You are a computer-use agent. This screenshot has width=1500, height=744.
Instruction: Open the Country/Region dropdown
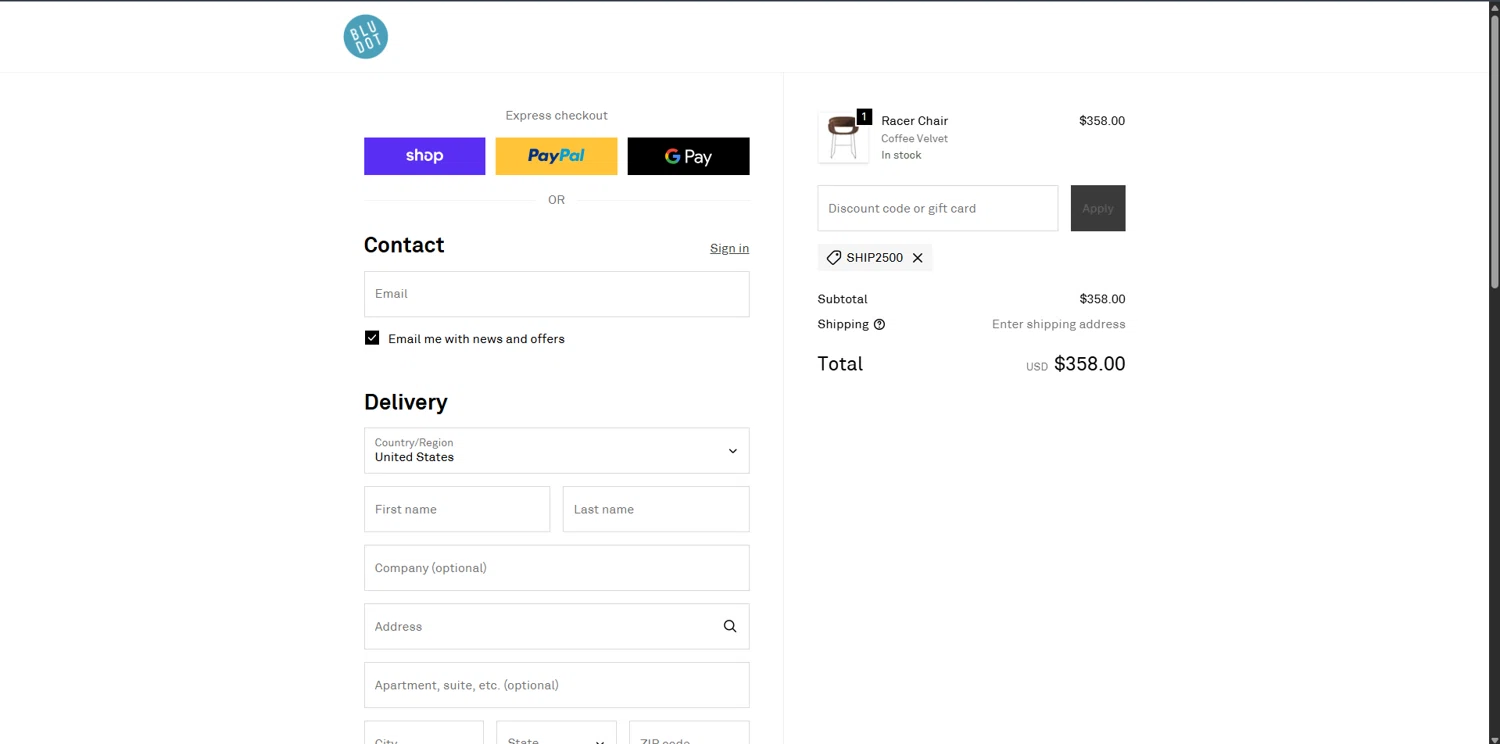[556, 451]
